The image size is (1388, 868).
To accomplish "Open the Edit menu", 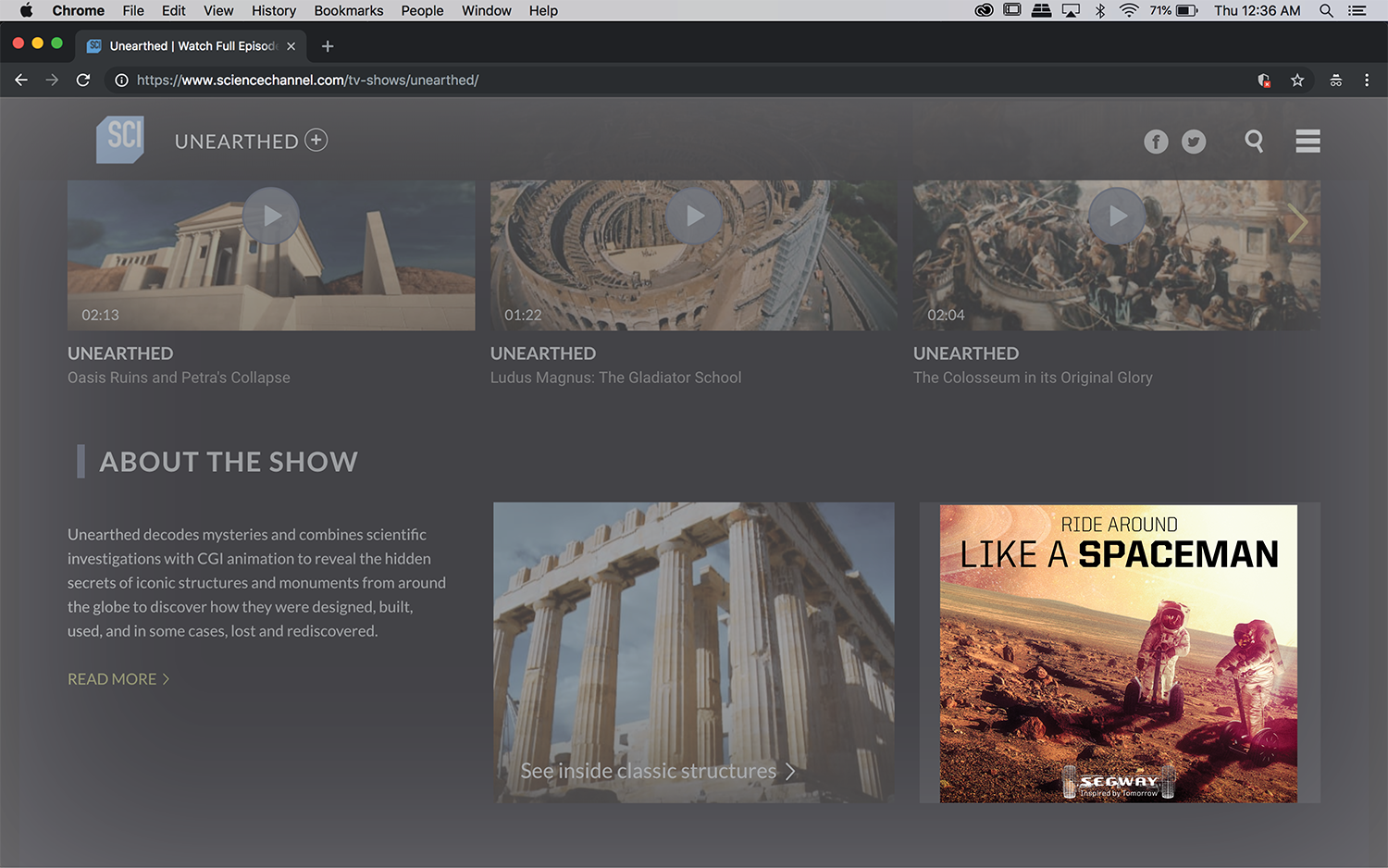I will click(x=174, y=10).
